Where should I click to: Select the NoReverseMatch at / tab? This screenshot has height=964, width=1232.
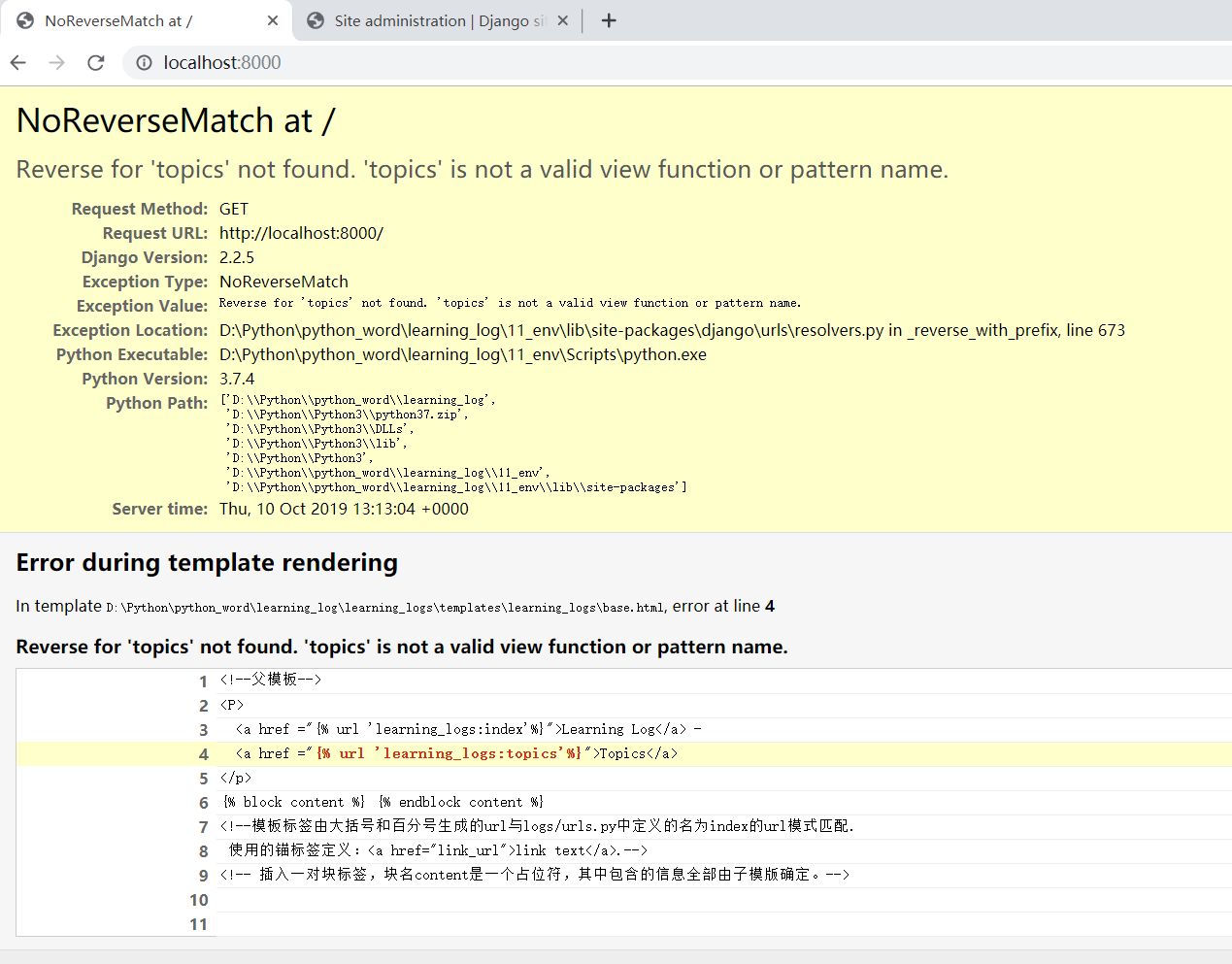(146, 20)
